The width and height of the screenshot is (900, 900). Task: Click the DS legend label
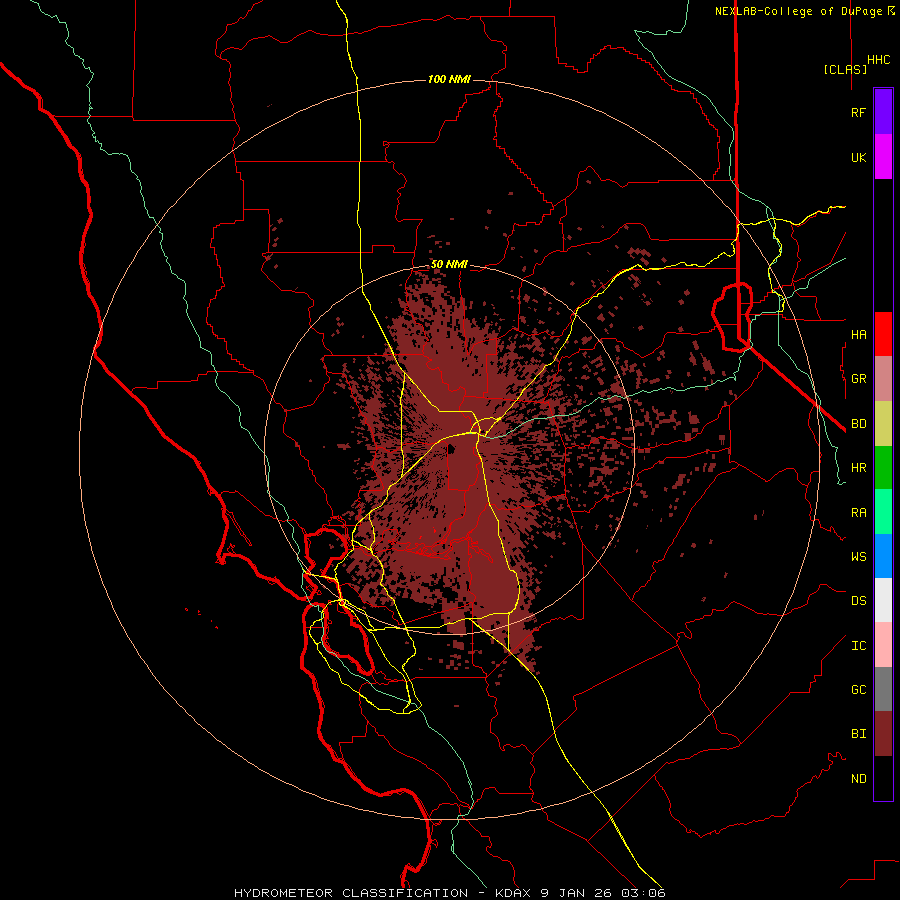858,601
